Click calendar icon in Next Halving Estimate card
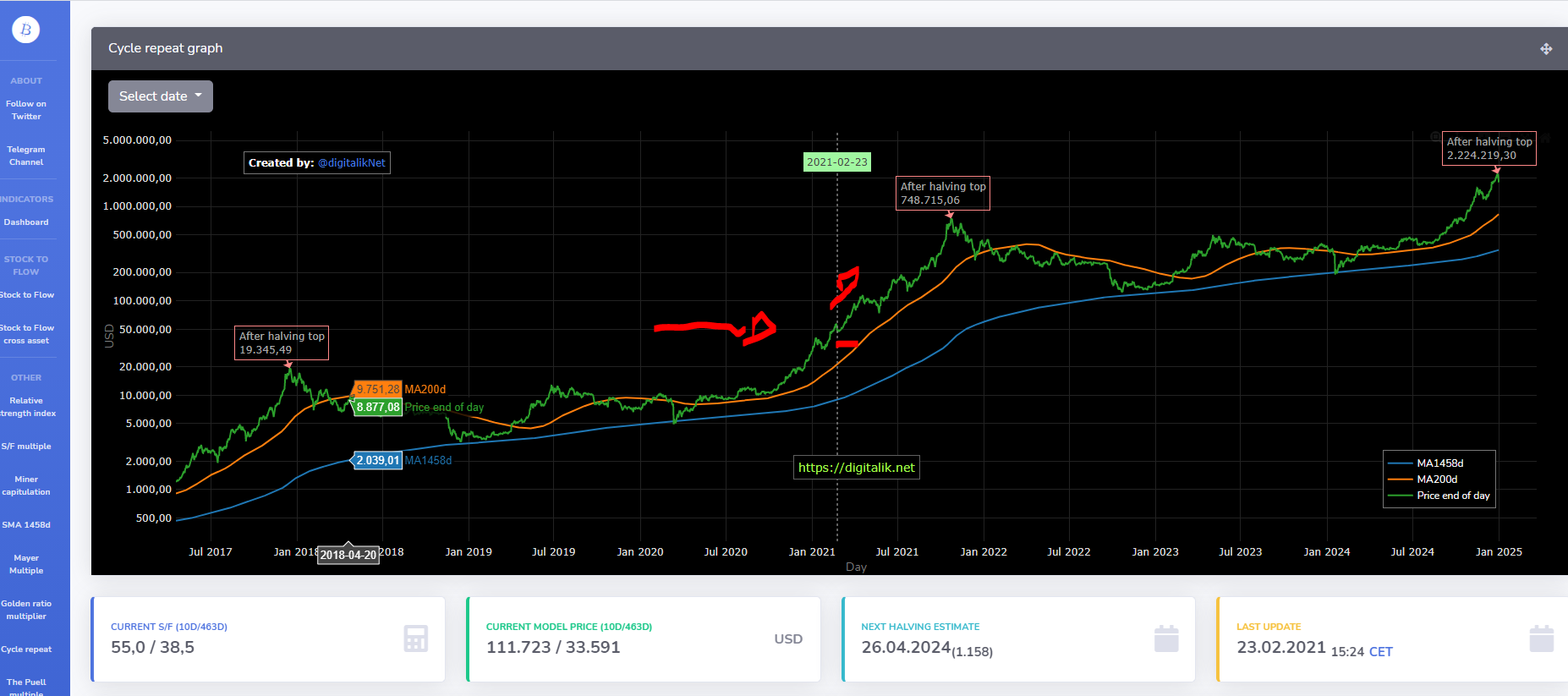Viewport: 1568px width, 696px height. (x=1166, y=638)
